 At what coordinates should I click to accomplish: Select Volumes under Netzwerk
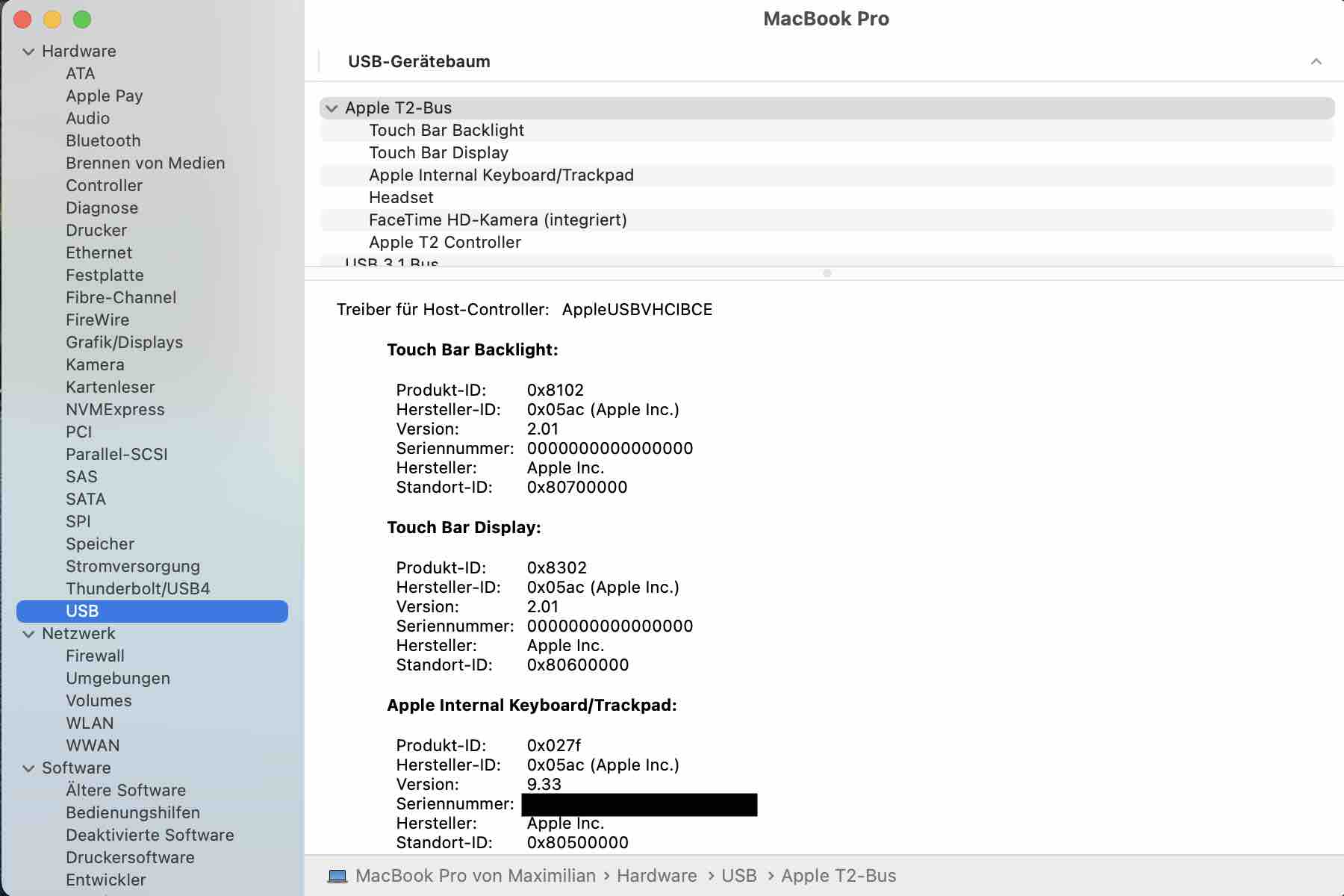tap(99, 700)
